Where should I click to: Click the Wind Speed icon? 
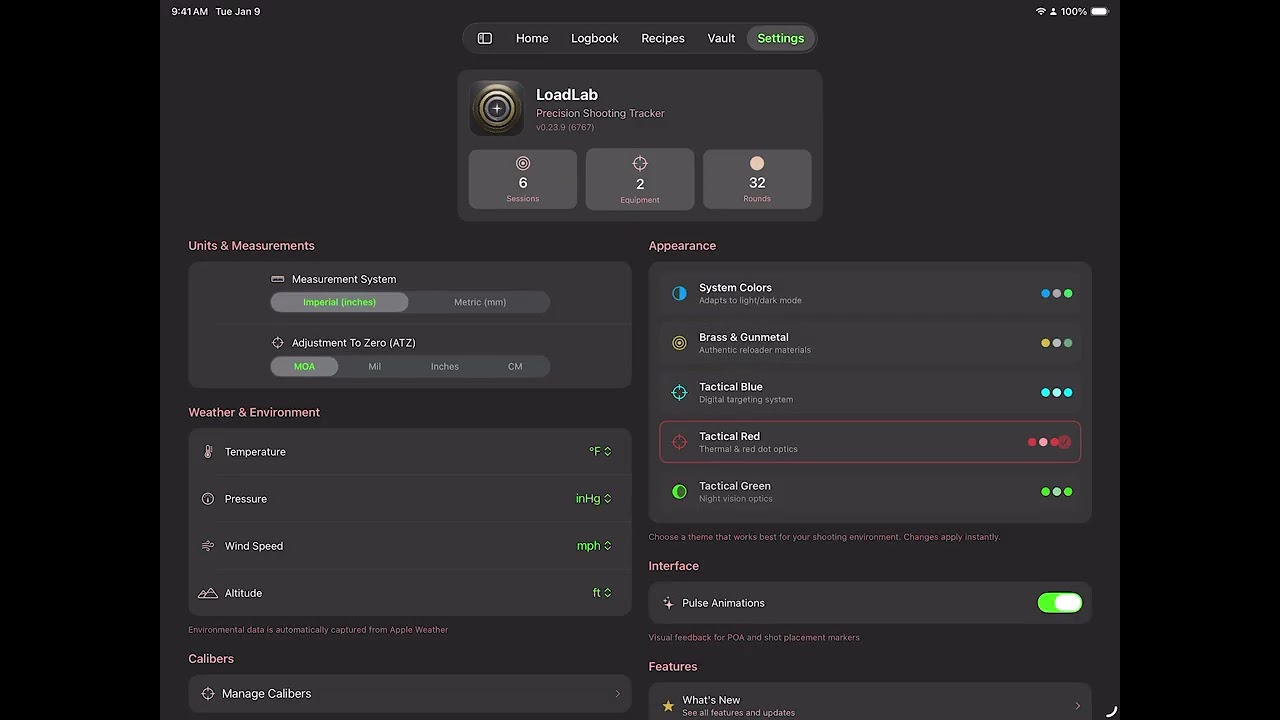(208, 546)
